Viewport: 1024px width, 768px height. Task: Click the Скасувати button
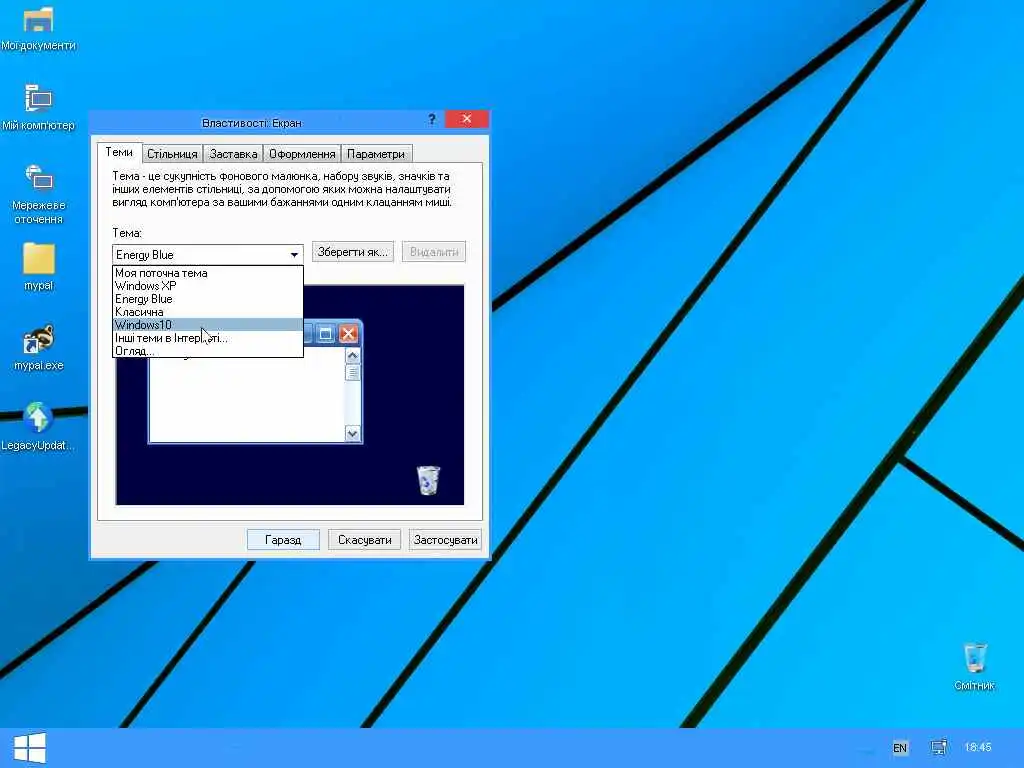pyautogui.click(x=364, y=540)
